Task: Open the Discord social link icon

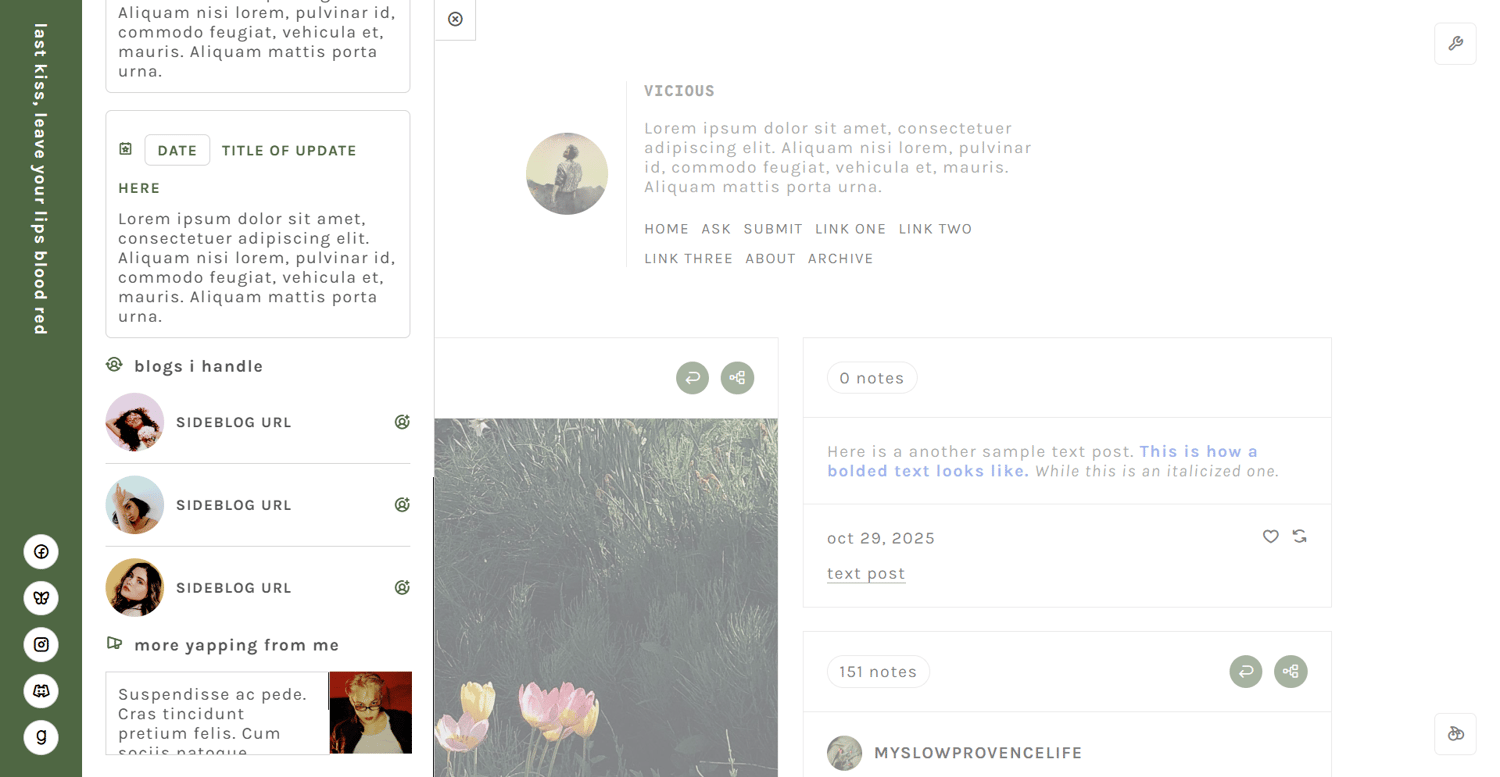Action: tap(41, 691)
